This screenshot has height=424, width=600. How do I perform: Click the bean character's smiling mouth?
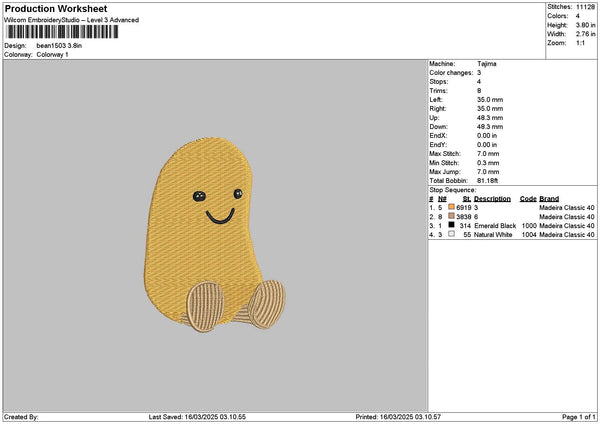coord(220,215)
